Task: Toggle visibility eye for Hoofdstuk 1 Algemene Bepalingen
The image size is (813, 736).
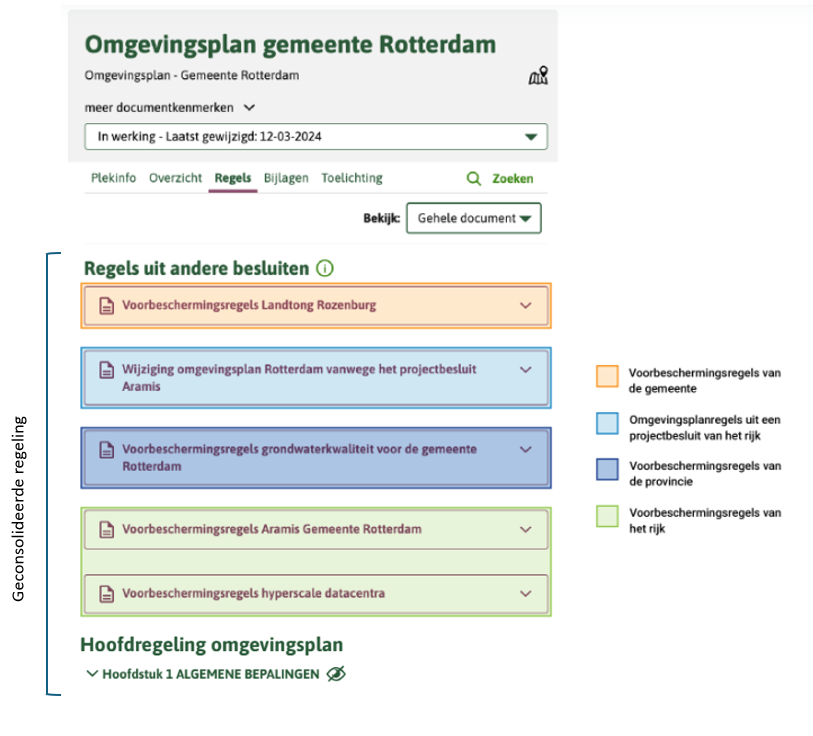Action: (x=336, y=674)
